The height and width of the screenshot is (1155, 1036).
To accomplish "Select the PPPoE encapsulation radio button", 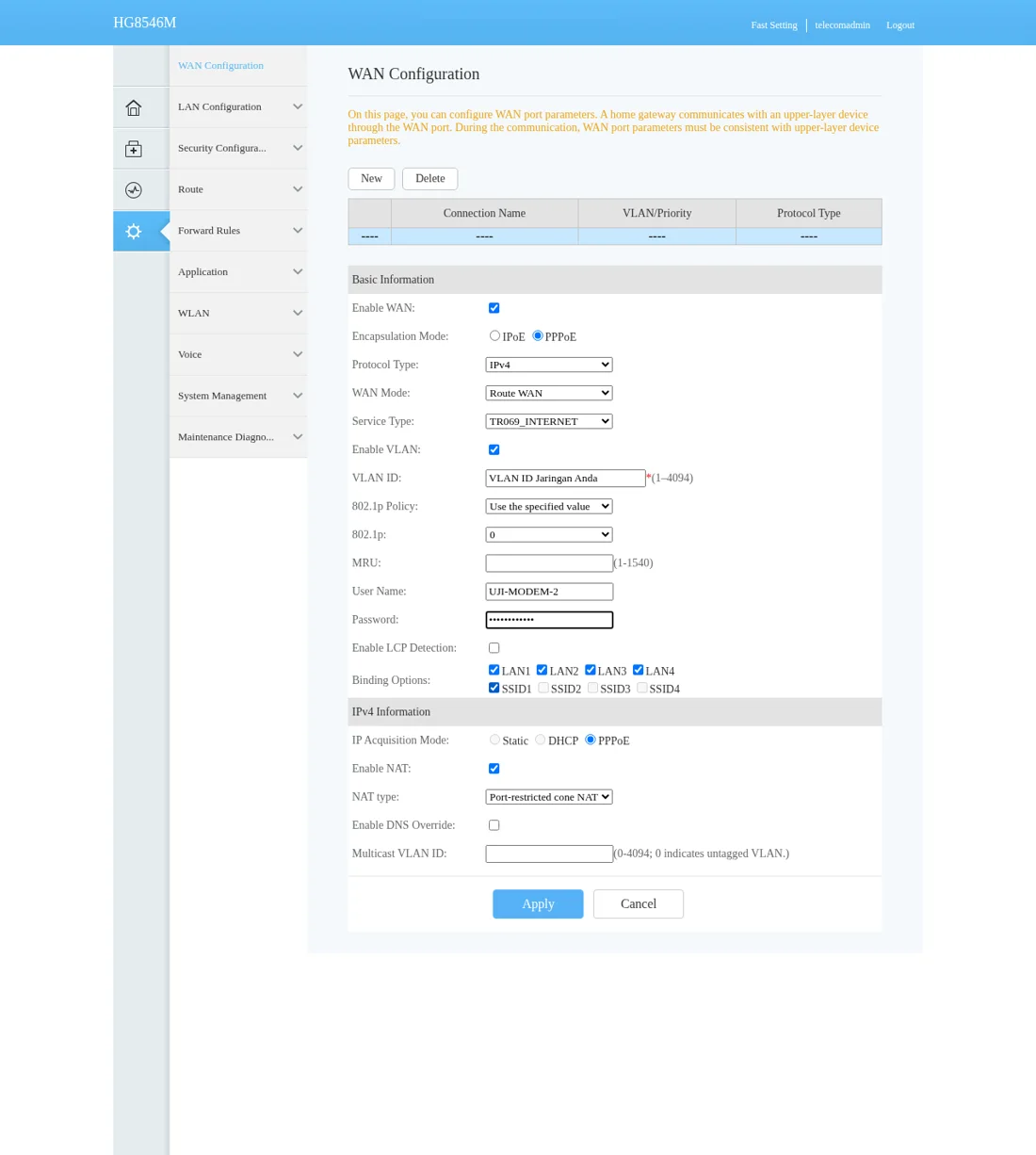I will tap(538, 335).
